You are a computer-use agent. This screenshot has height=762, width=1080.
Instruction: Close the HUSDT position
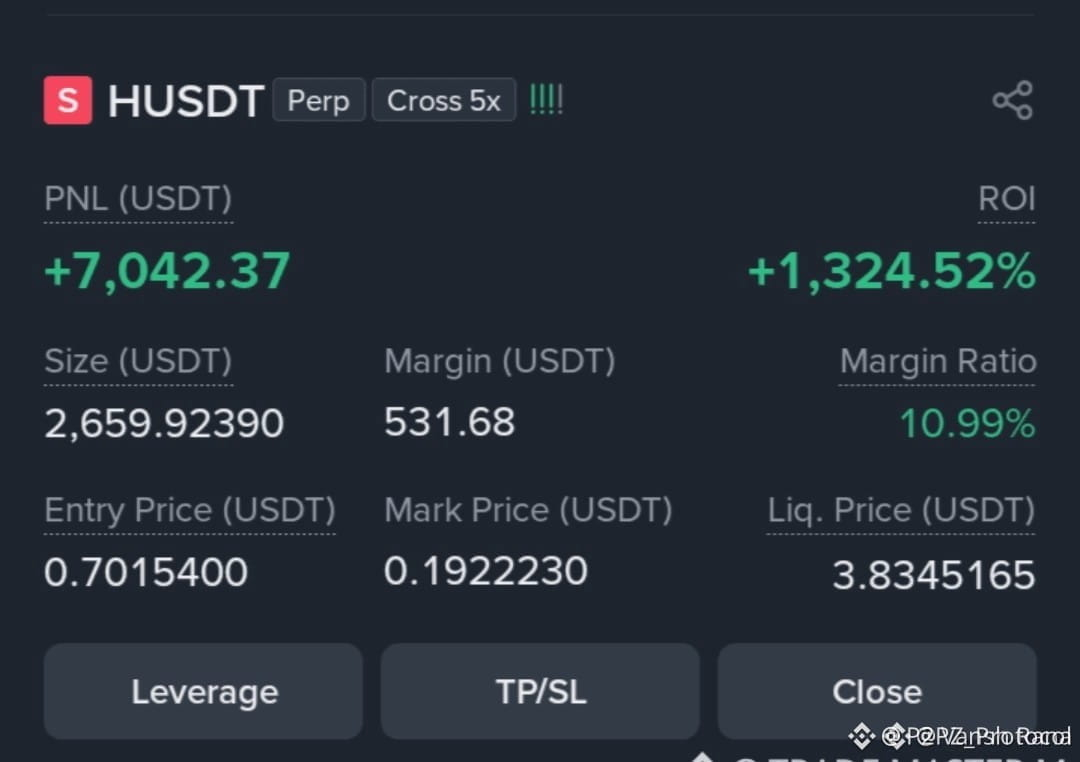[877, 691]
